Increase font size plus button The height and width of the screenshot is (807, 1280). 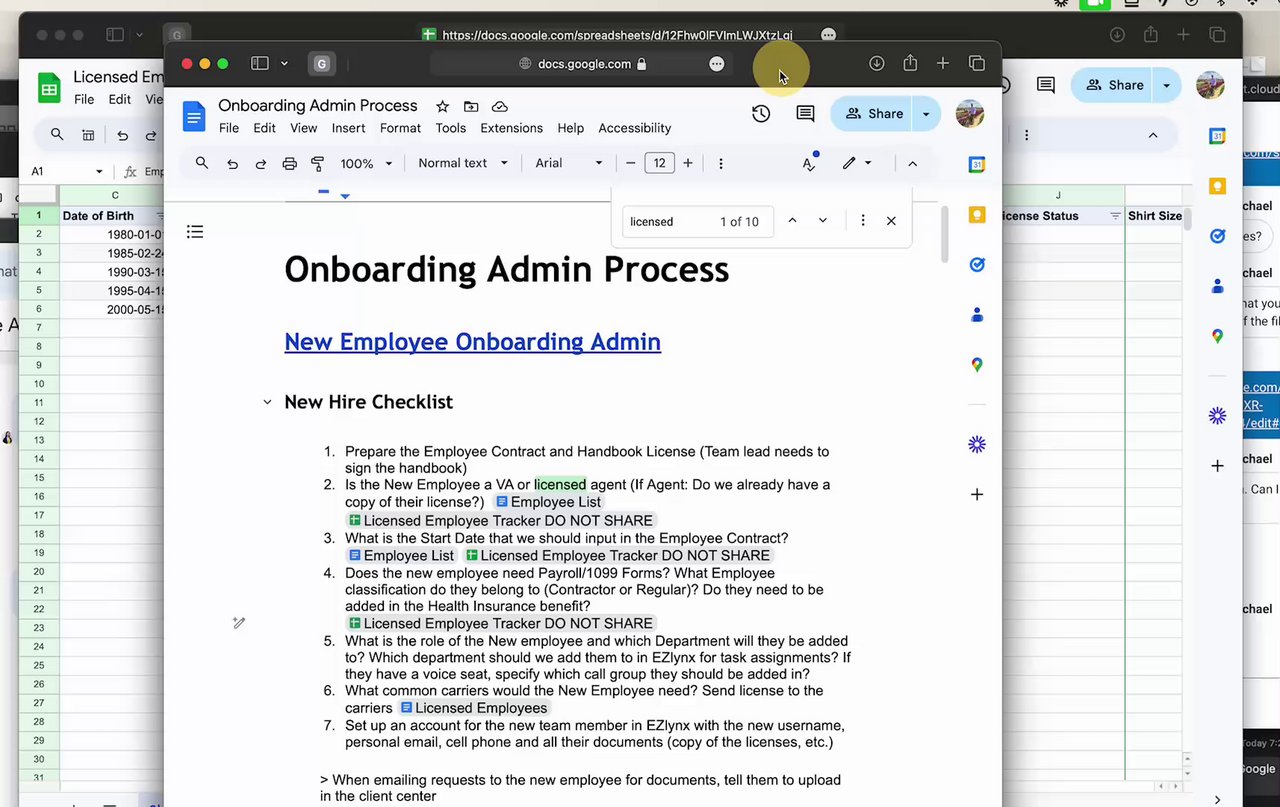tap(688, 163)
